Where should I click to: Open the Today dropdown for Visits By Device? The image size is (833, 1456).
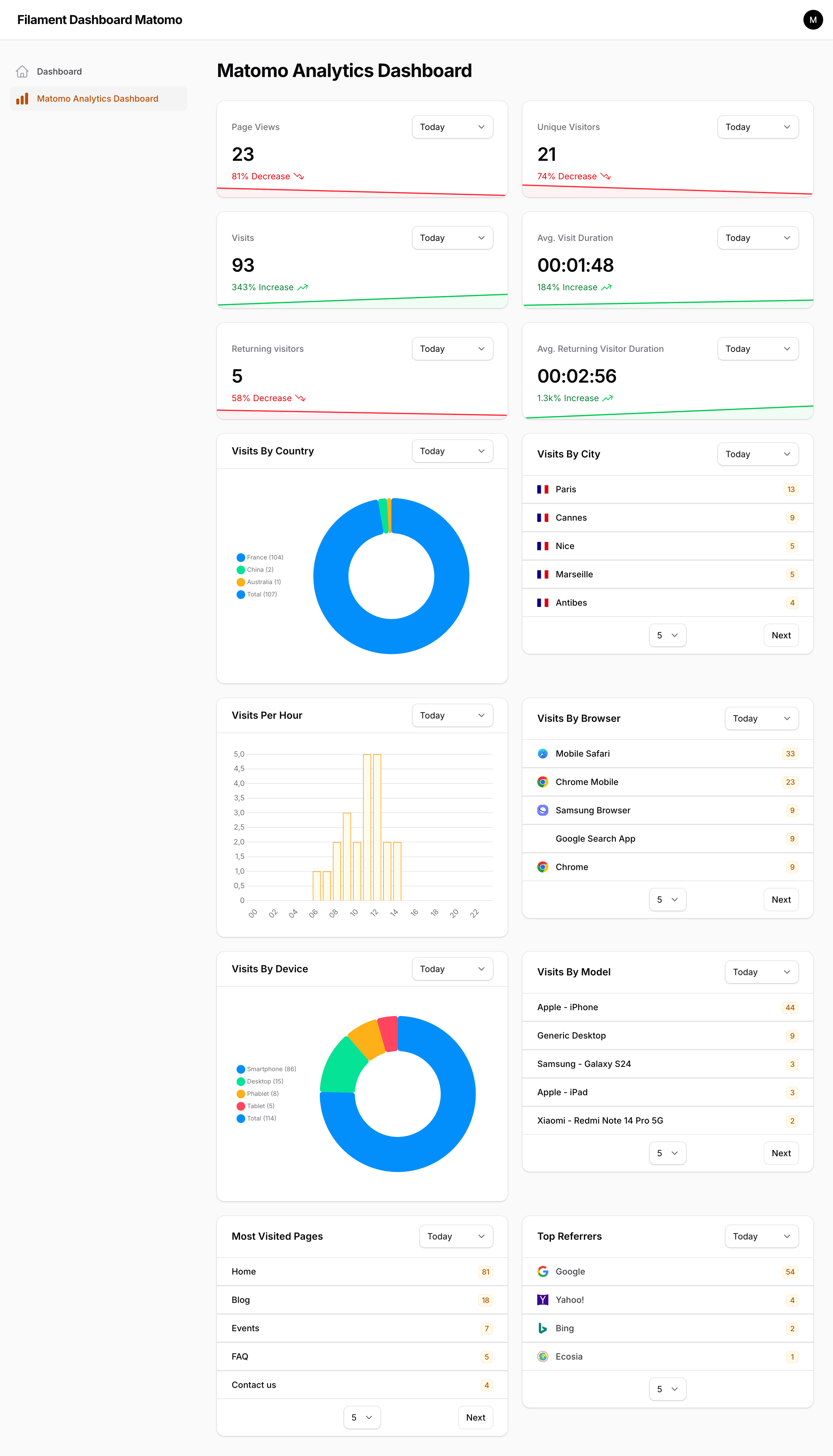(x=452, y=969)
